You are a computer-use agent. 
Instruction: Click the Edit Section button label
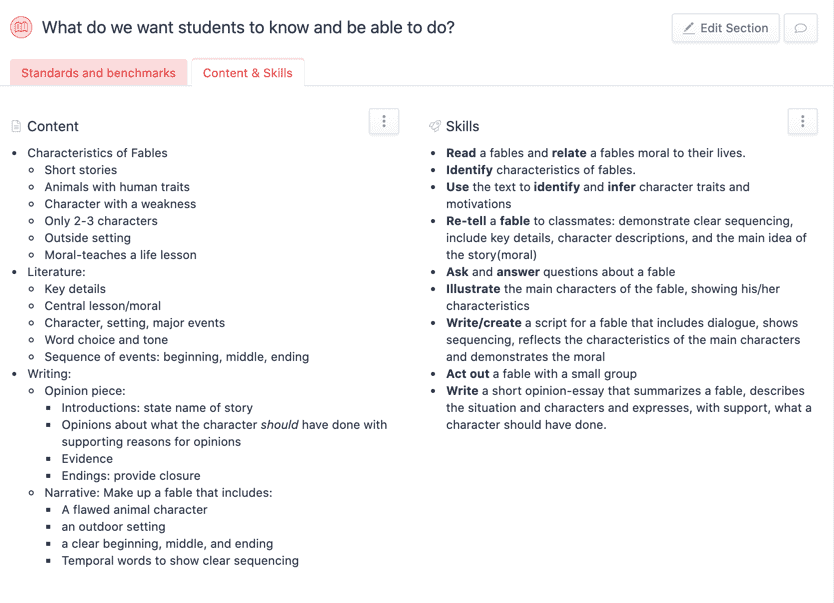734,28
